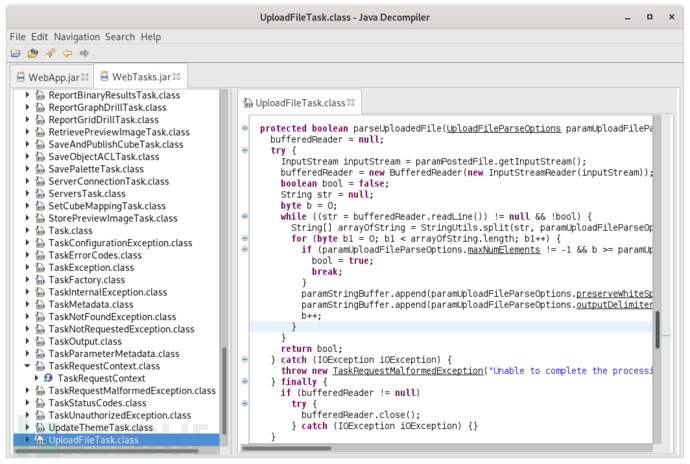
Task: Click the Open File toolbar icon
Action: (x=16, y=53)
